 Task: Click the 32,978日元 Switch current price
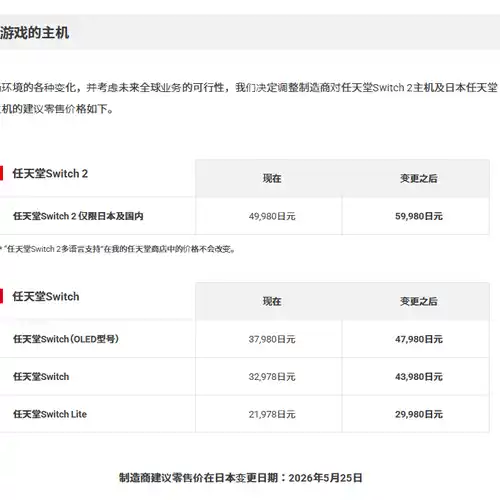[x=272, y=377]
